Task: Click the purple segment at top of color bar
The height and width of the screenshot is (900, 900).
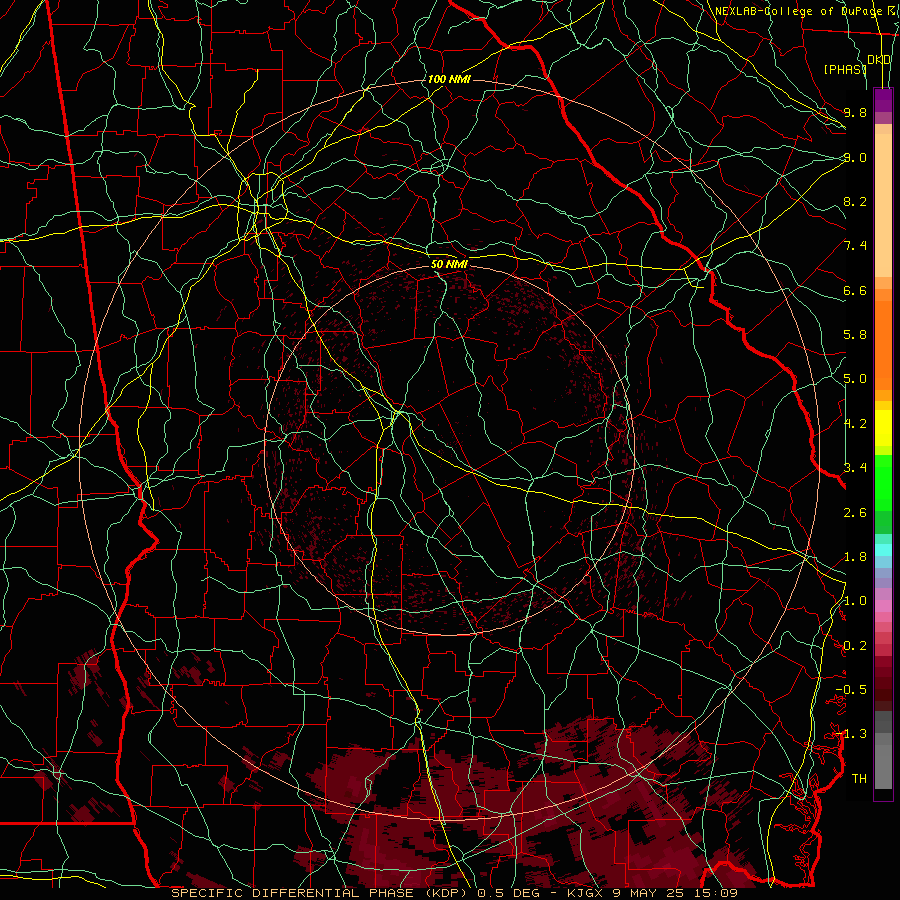Action: click(x=883, y=100)
